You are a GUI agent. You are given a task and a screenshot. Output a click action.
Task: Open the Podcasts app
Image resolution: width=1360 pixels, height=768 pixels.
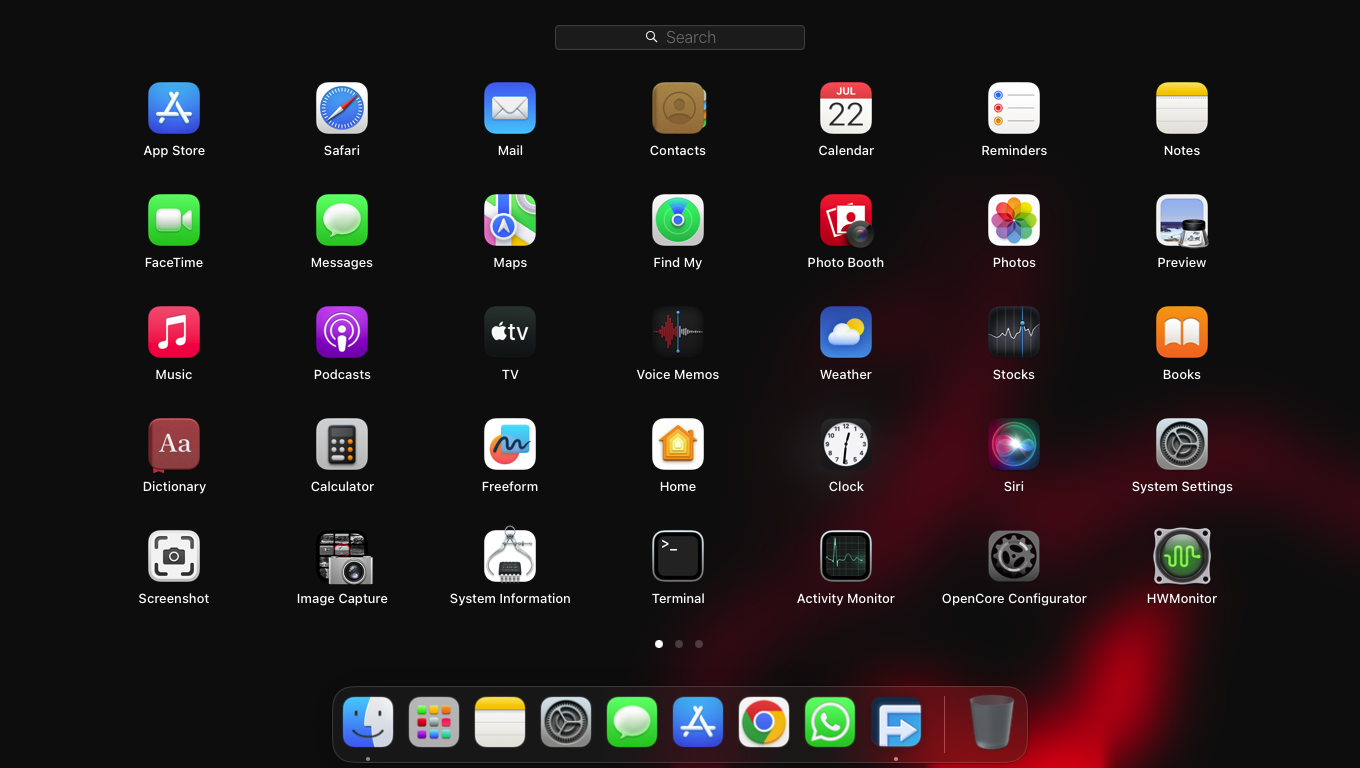pos(342,332)
